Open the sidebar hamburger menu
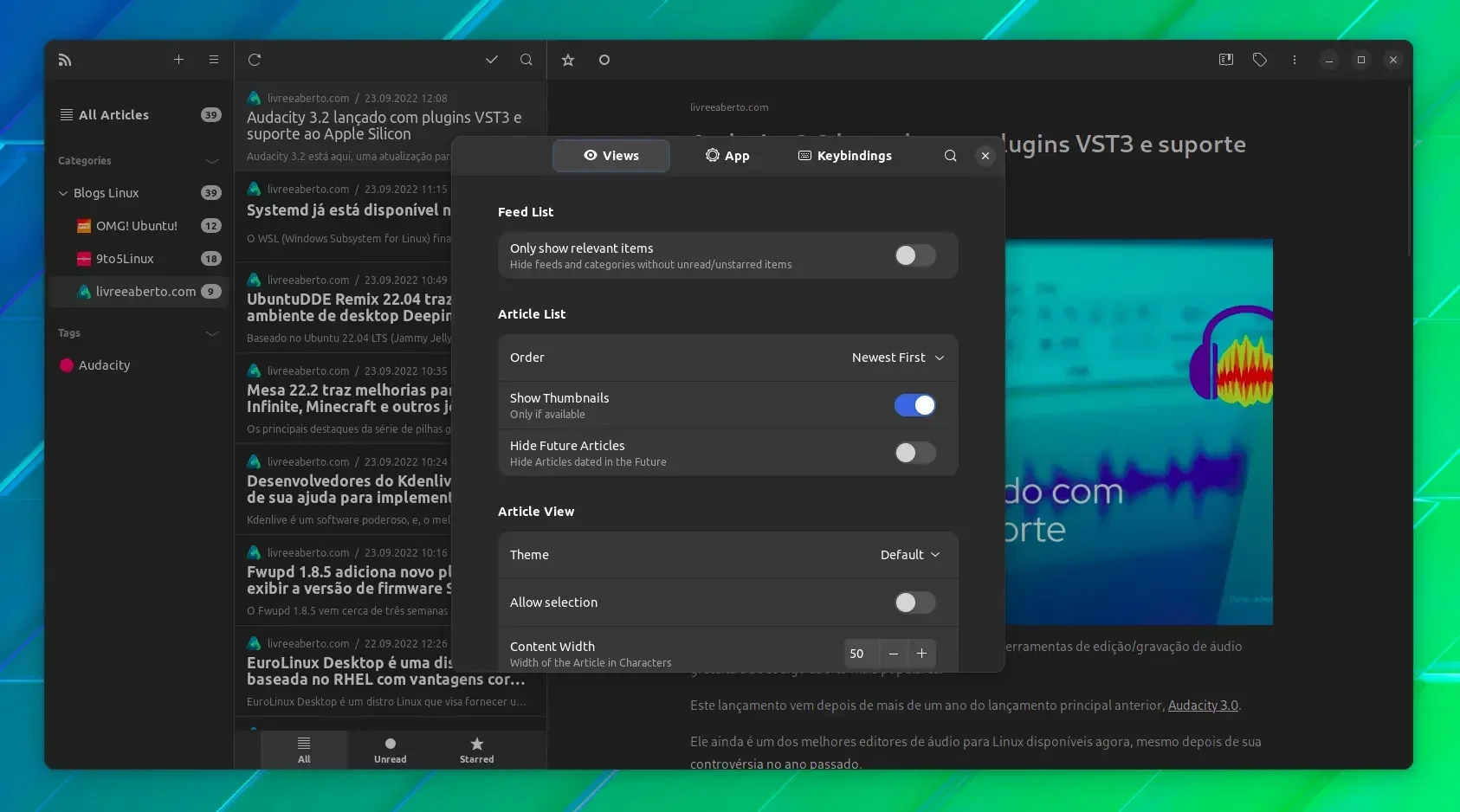The width and height of the screenshot is (1460, 812). (x=214, y=60)
